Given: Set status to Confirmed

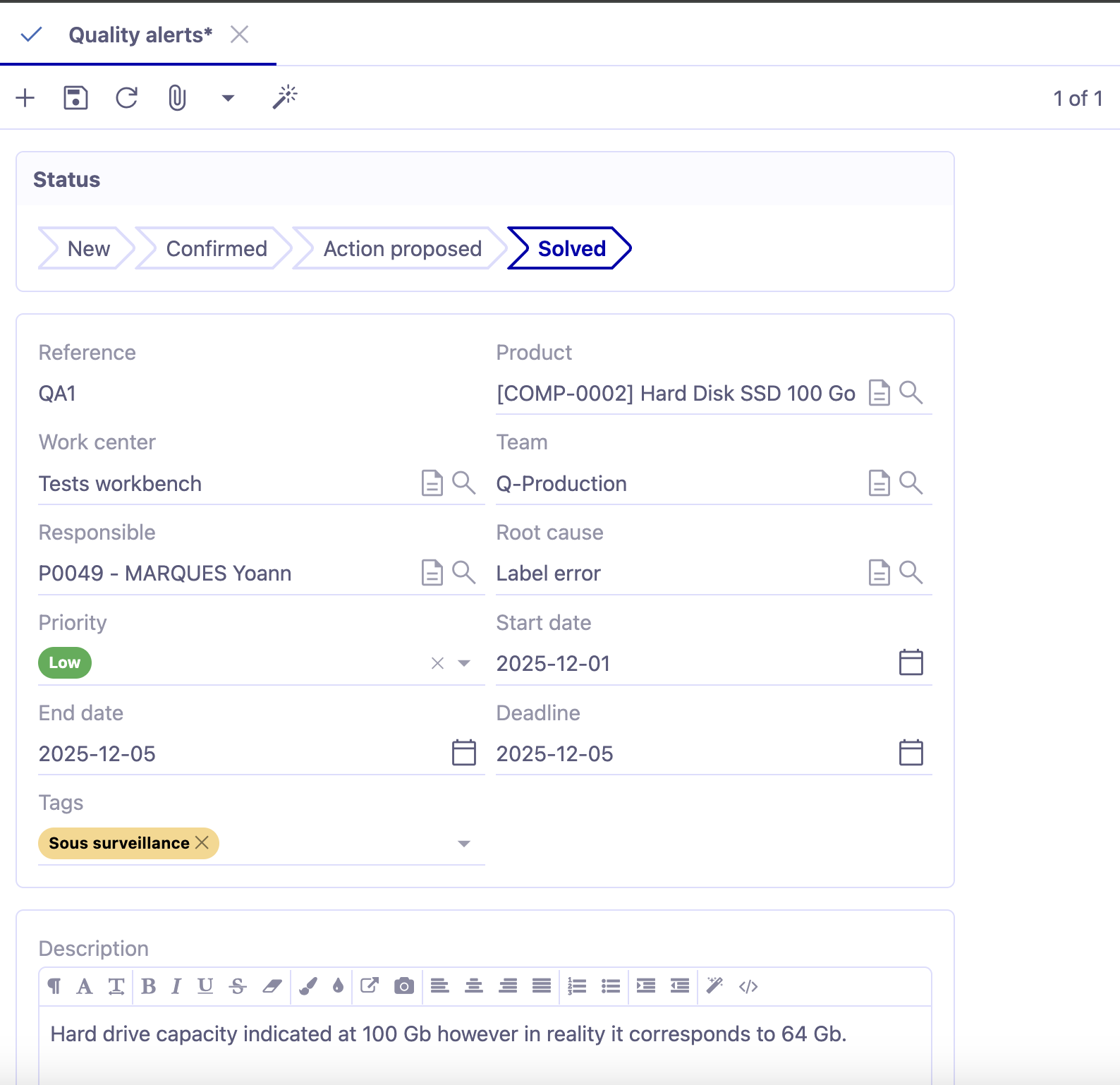Looking at the screenshot, I should pyautogui.click(x=216, y=248).
